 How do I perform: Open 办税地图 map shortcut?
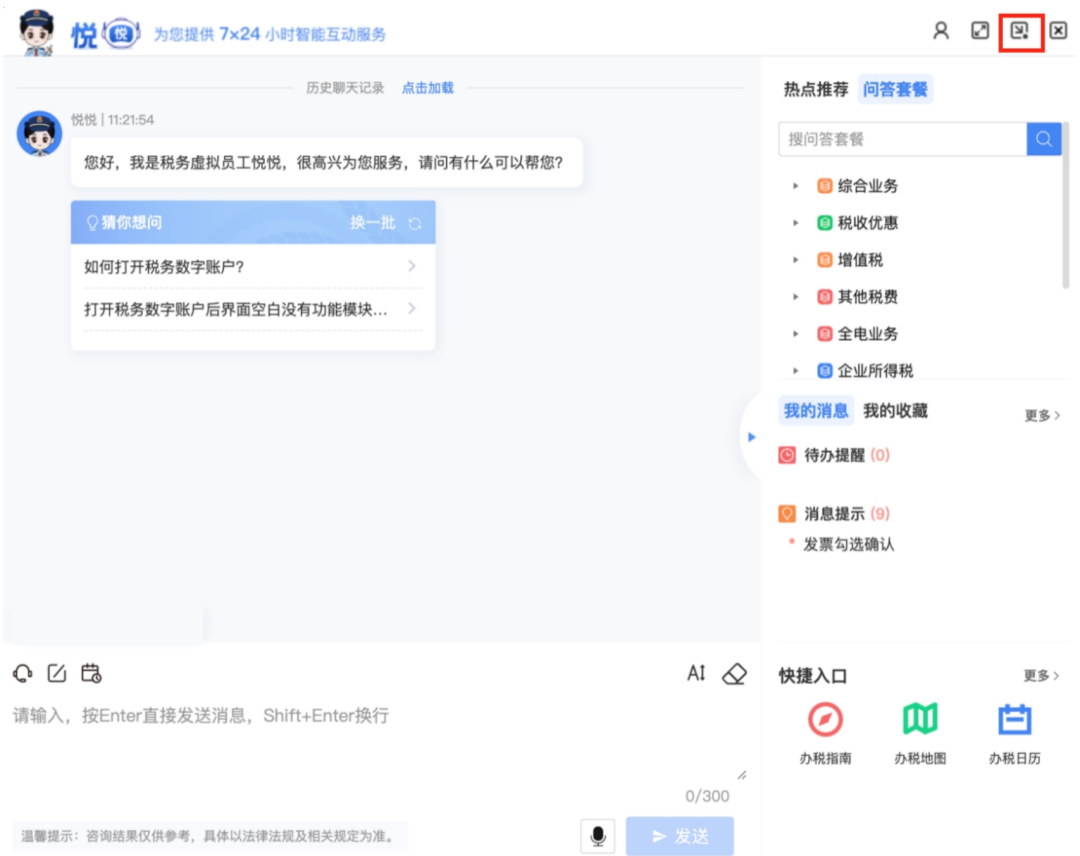tap(920, 720)
